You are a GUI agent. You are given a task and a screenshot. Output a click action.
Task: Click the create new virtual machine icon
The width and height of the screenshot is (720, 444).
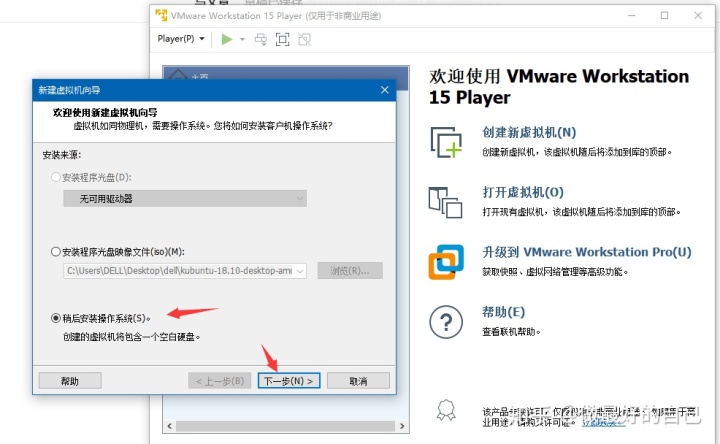(x=446, y=142)
